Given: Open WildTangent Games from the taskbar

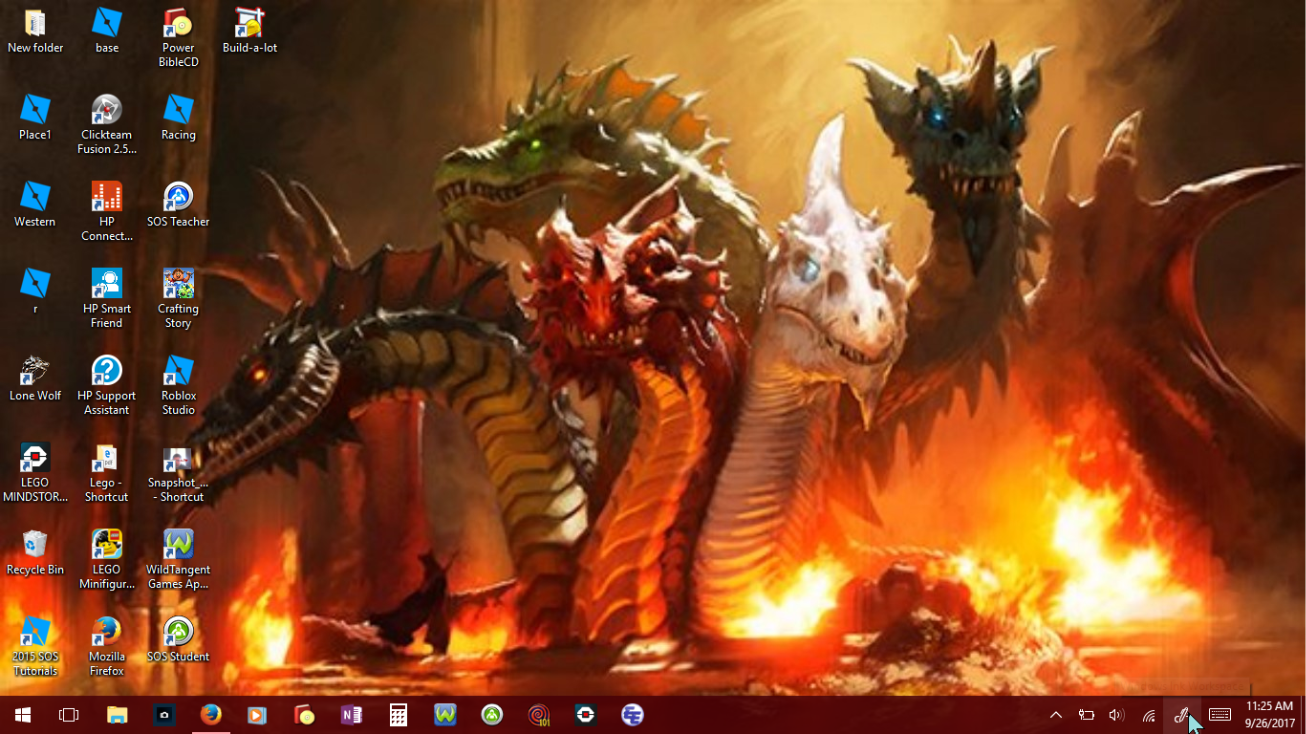Looking at the screenshot, I should (445, 715).
